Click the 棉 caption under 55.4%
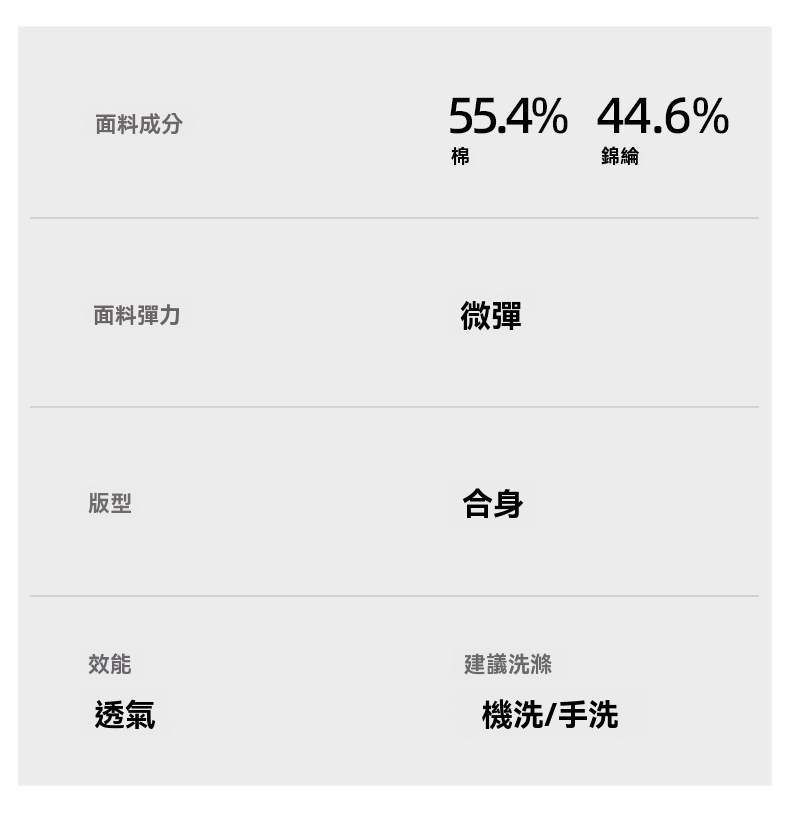The image size is (790, 829). coord(460,157)
